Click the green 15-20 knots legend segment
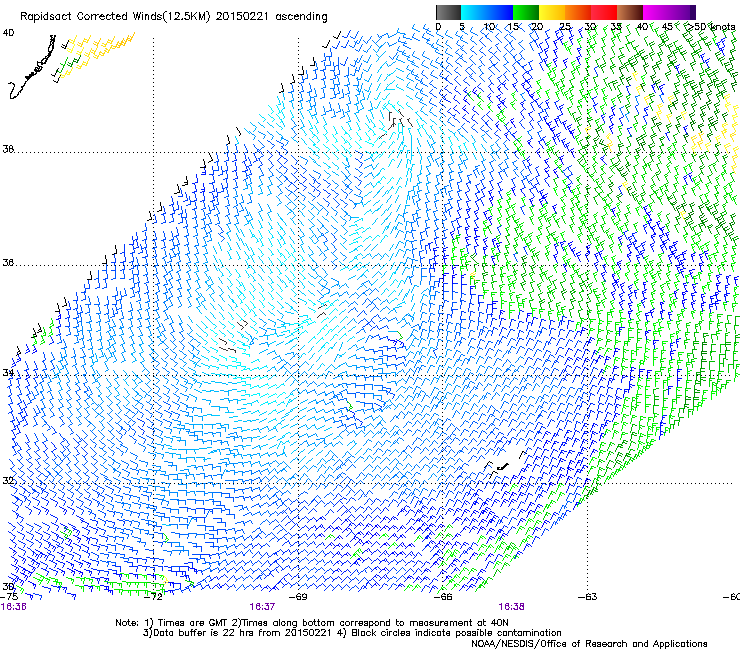Image resolution: width=740 pixels, height=650 pixels. 526,12
